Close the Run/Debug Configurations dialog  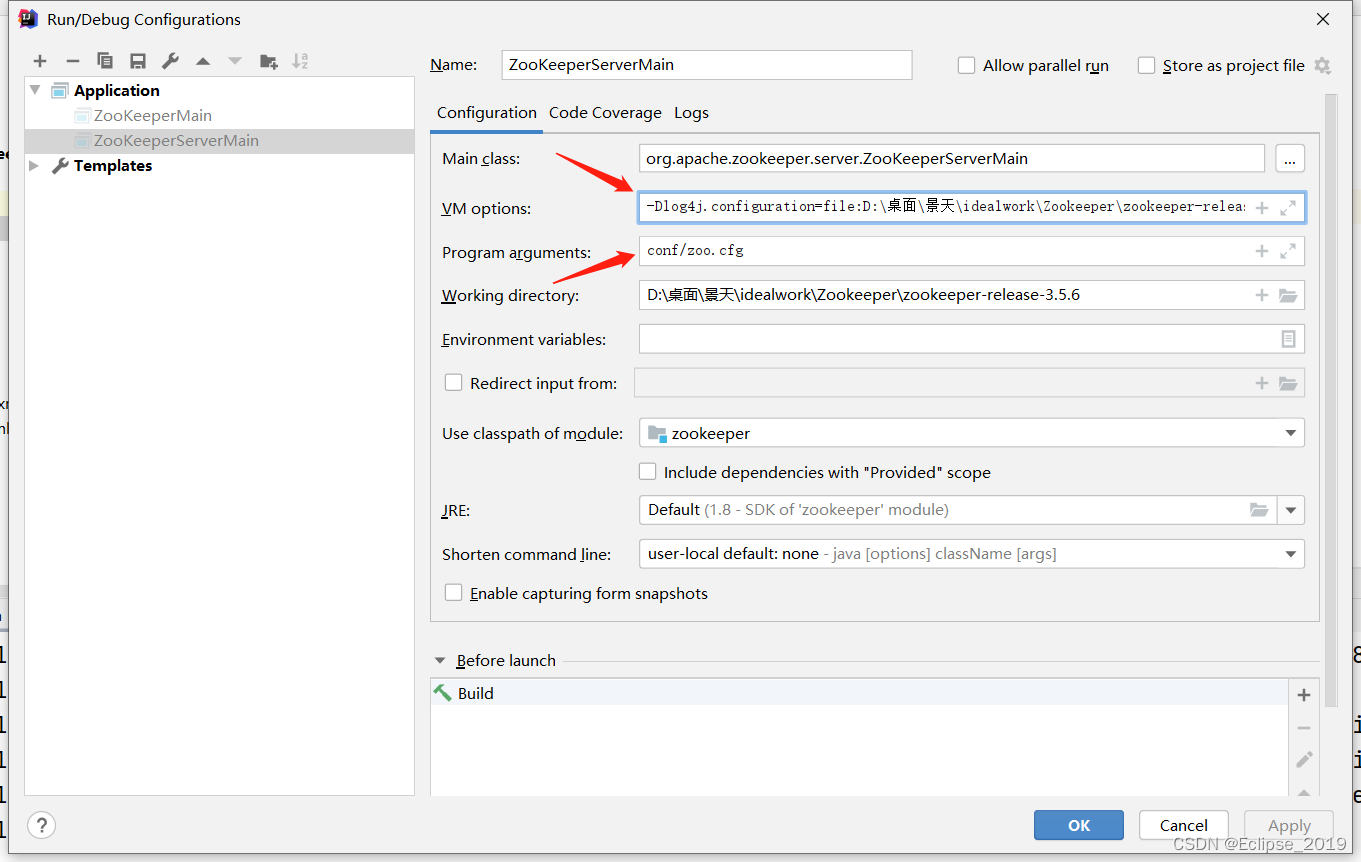(x=1323, y=19)
